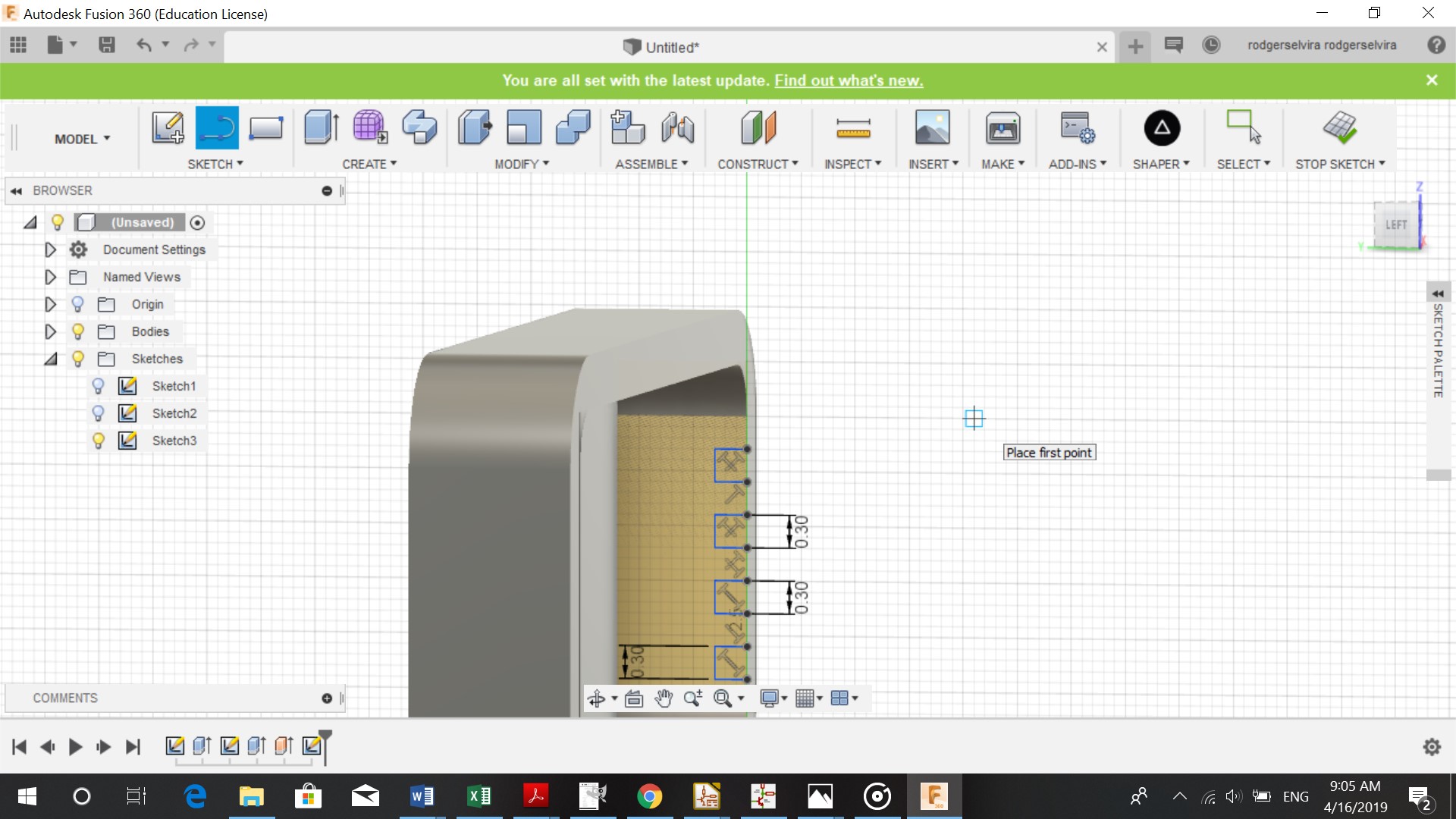Hide Sketch3 using its lightbulb
Viewport: 1456px width, 819px height.
click(x=98, y=441)
